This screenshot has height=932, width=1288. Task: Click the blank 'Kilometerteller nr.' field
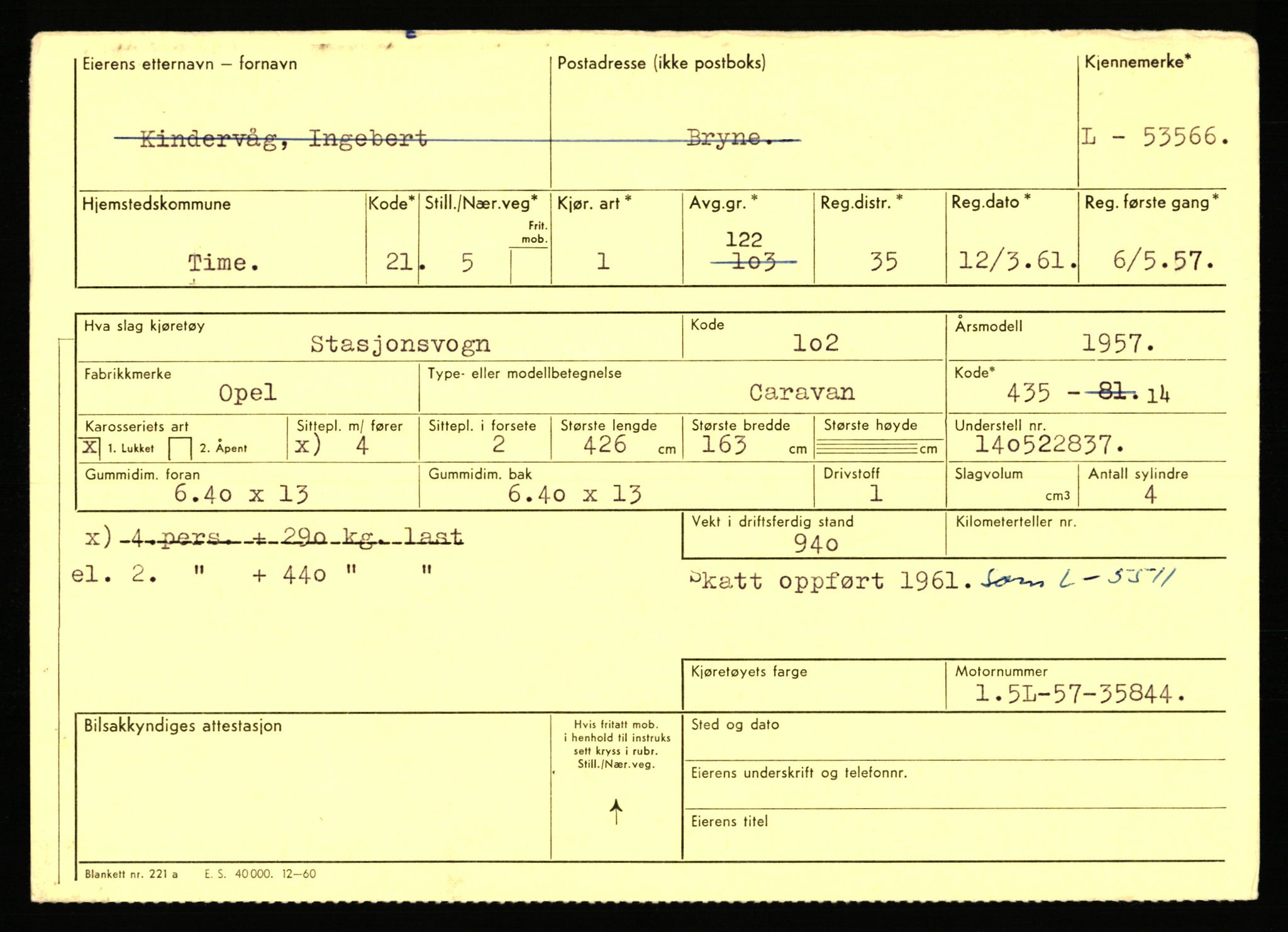(x=1087, y=535)
